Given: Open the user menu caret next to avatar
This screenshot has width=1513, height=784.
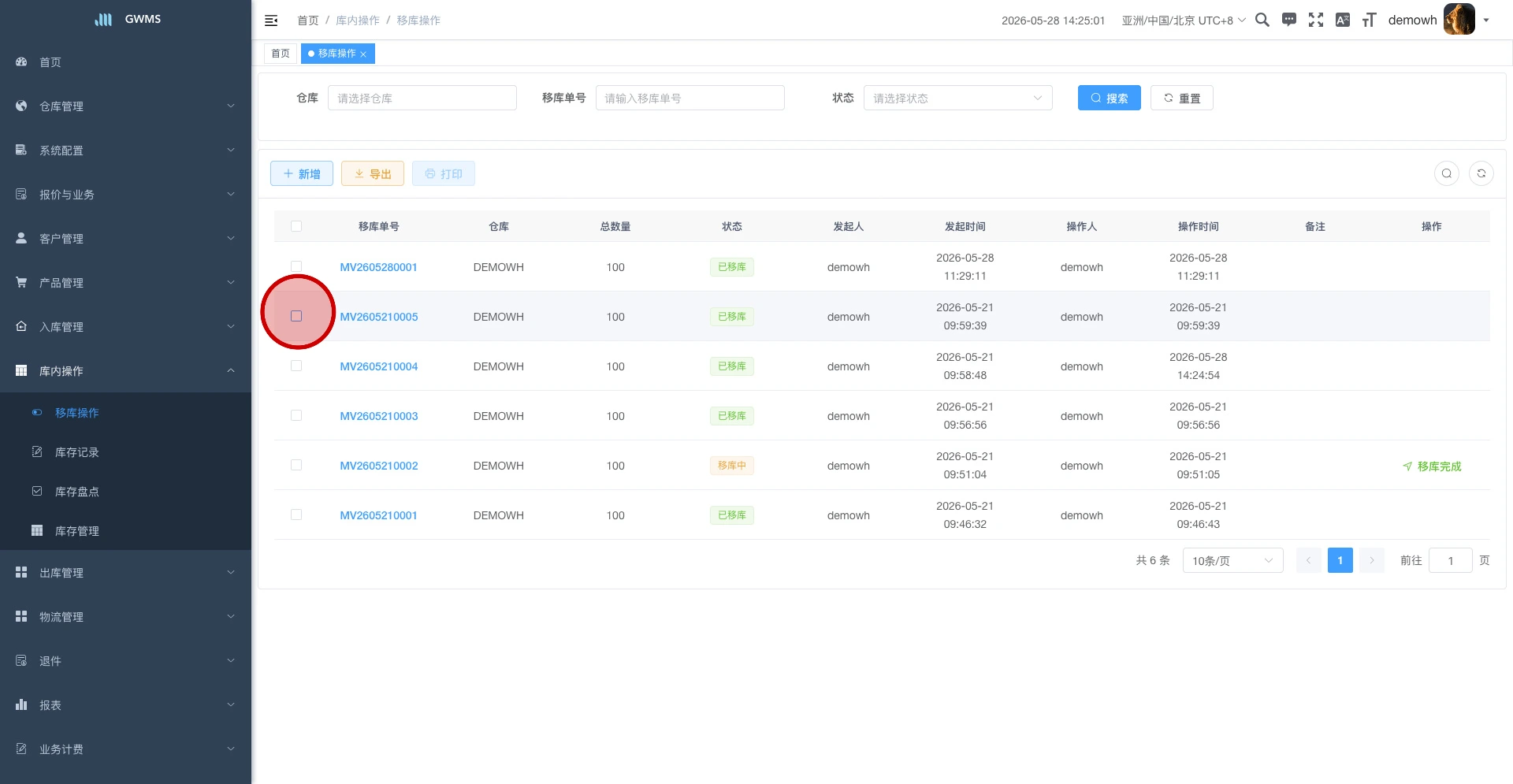Looking at the screenshot, I should [1486, 20].
